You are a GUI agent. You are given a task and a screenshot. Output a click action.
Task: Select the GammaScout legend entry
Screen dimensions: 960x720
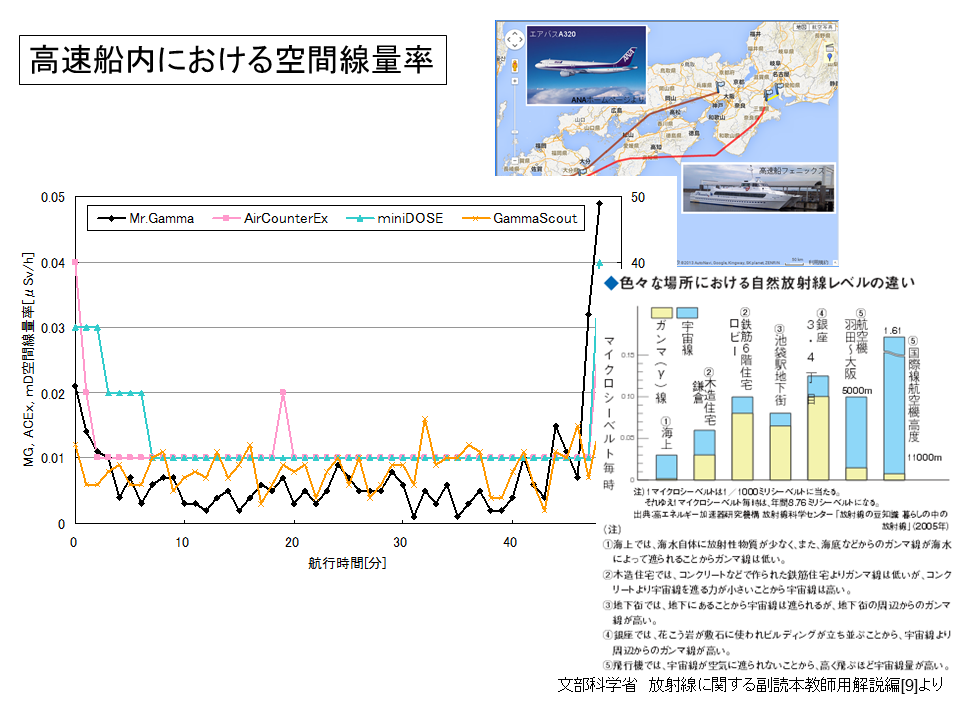click(519, 219)
